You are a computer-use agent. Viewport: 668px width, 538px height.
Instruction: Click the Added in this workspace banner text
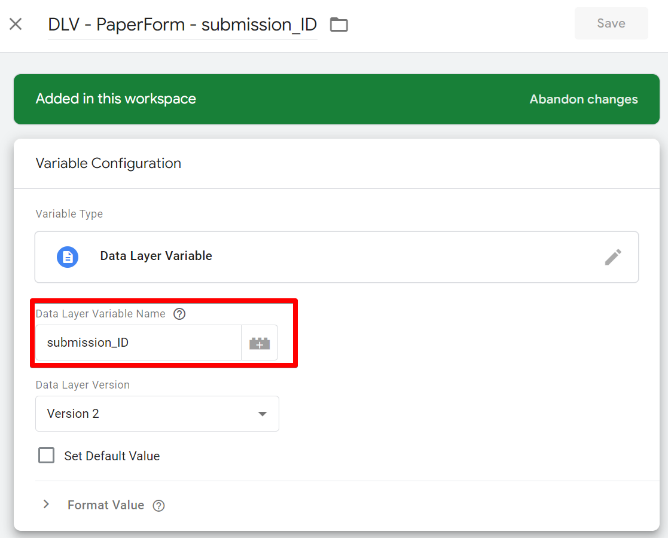116,99
